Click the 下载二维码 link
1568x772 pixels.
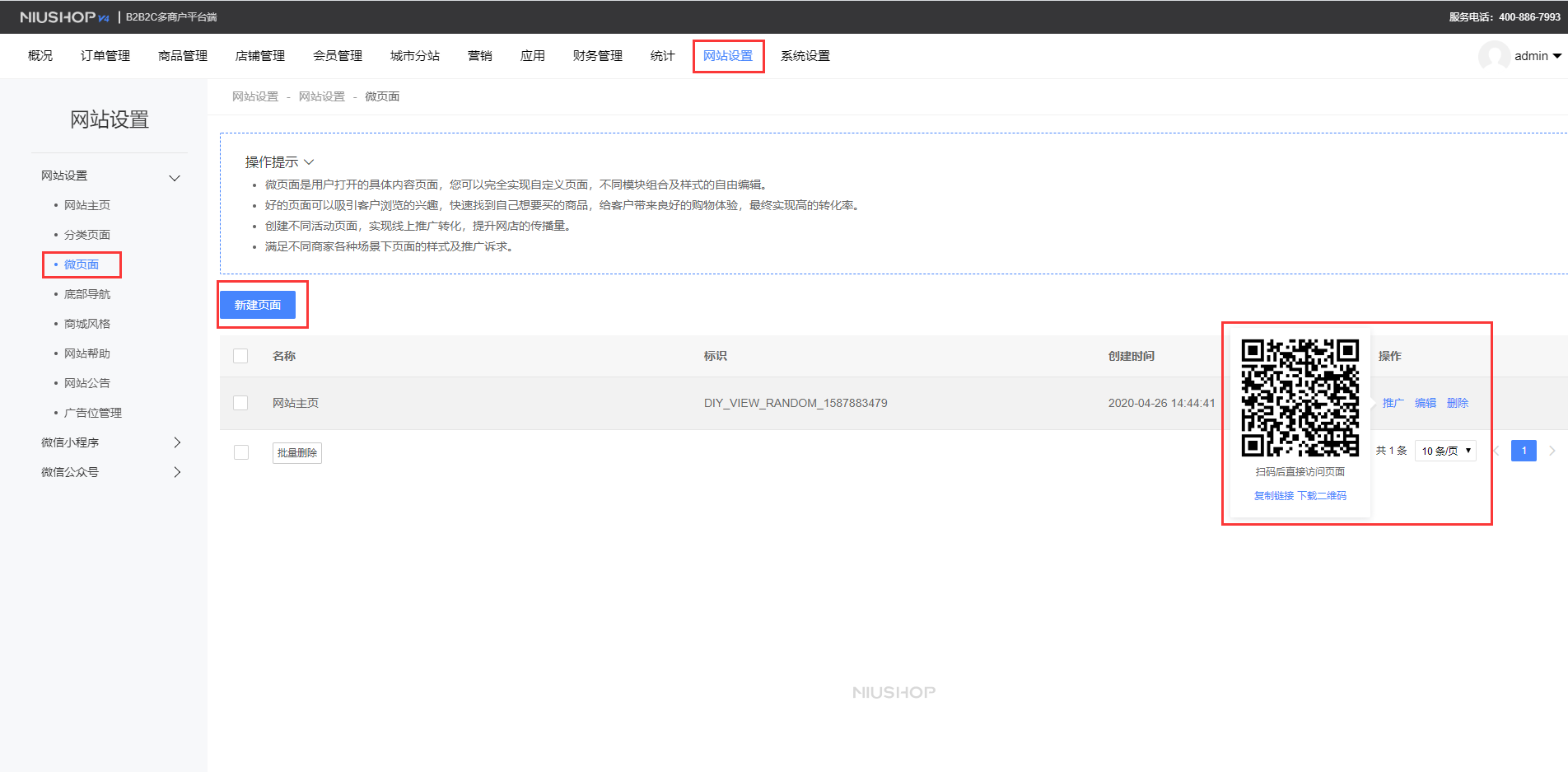[1322, 496]
